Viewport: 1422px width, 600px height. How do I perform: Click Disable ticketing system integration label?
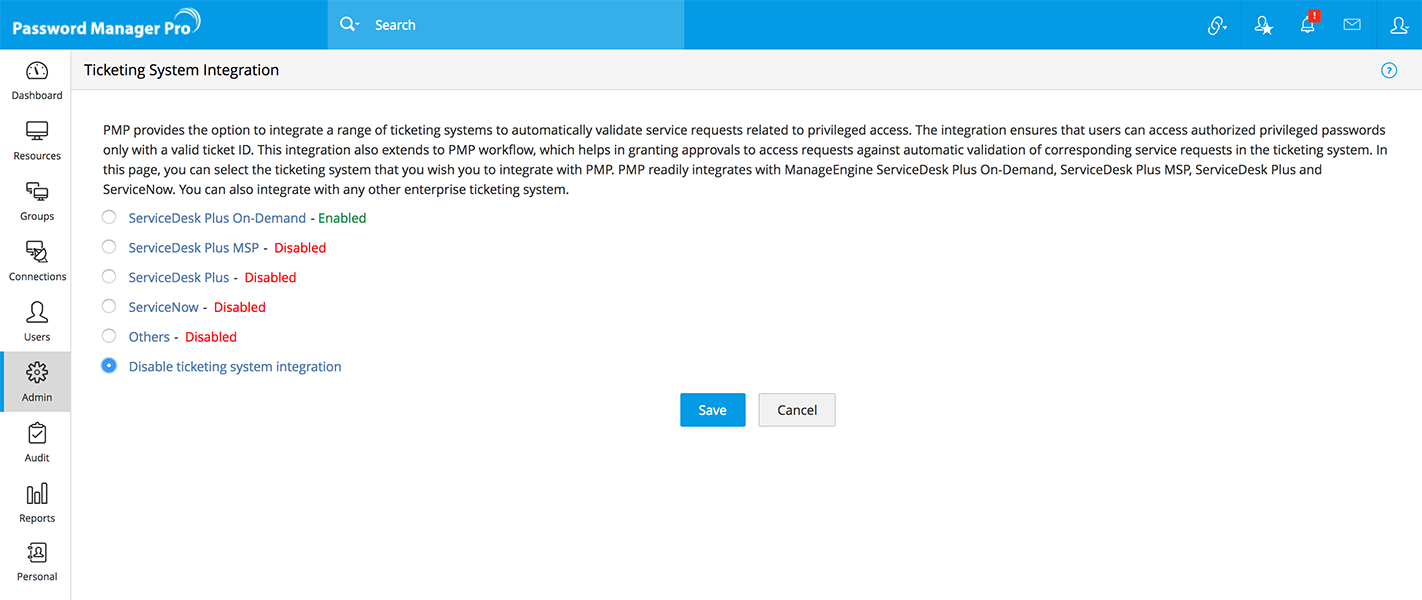[x=235, y=367]
